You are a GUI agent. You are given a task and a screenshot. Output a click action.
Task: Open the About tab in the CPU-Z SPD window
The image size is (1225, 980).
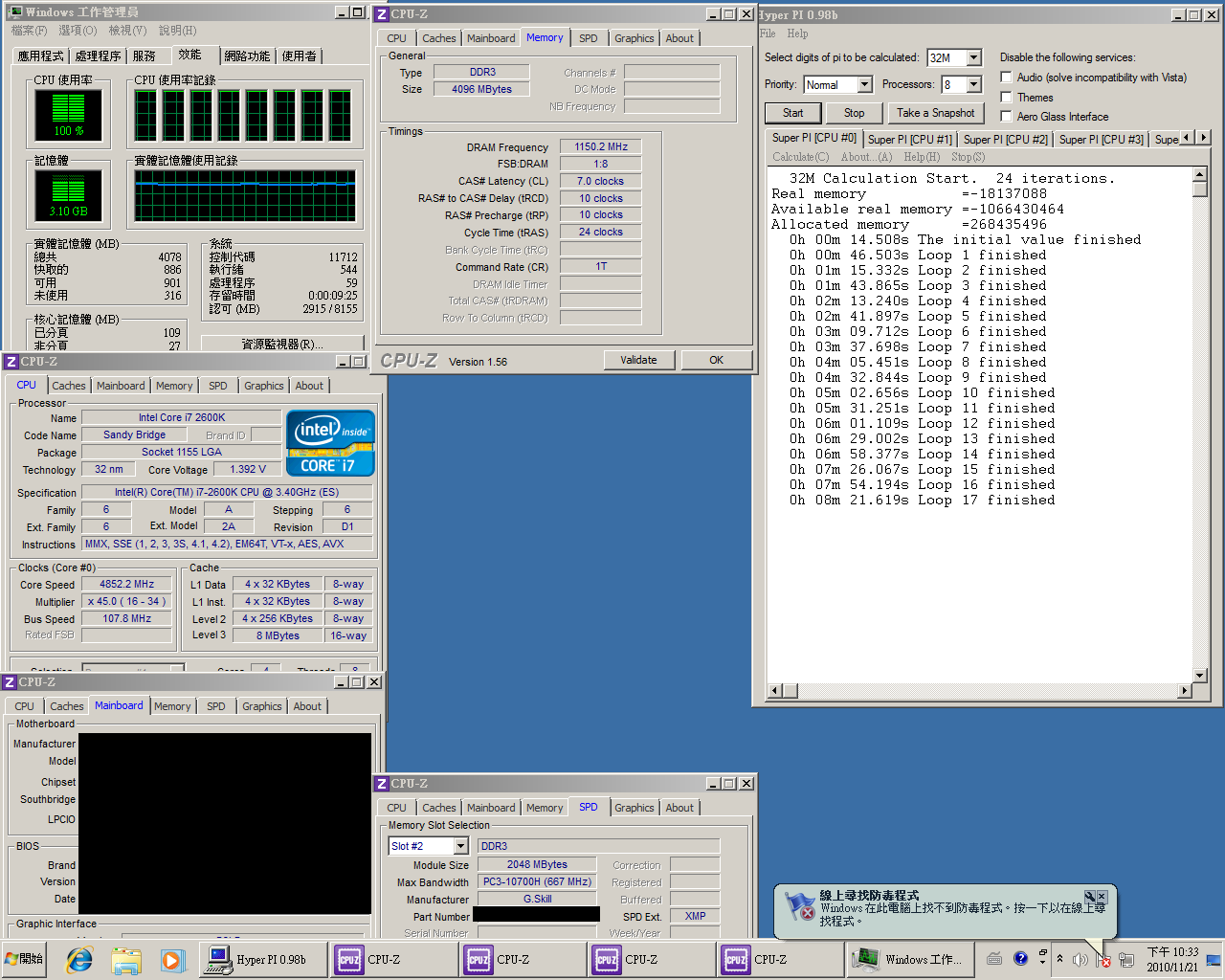(x=679, y=808)
